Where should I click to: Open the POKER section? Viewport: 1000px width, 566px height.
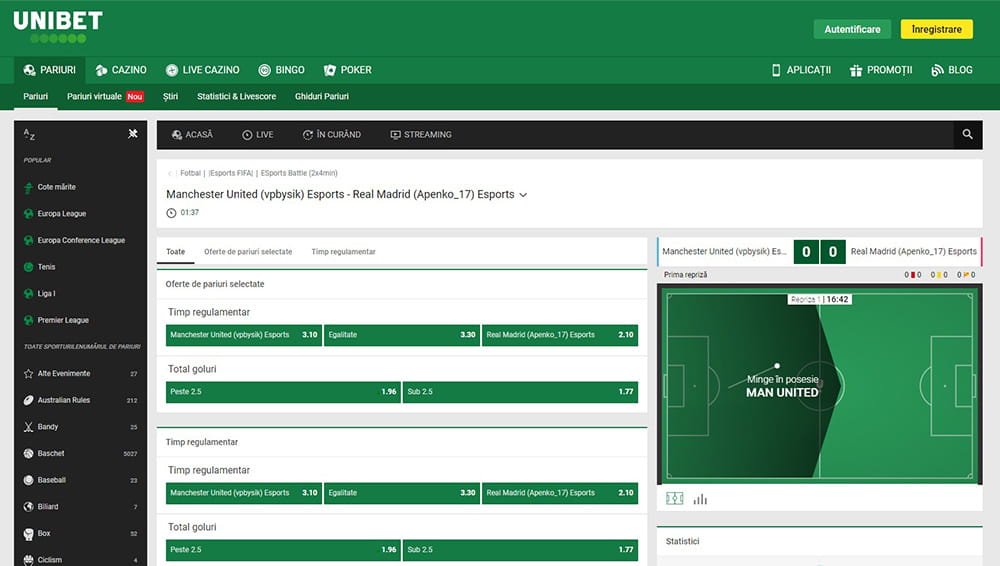tap(348, 70)
